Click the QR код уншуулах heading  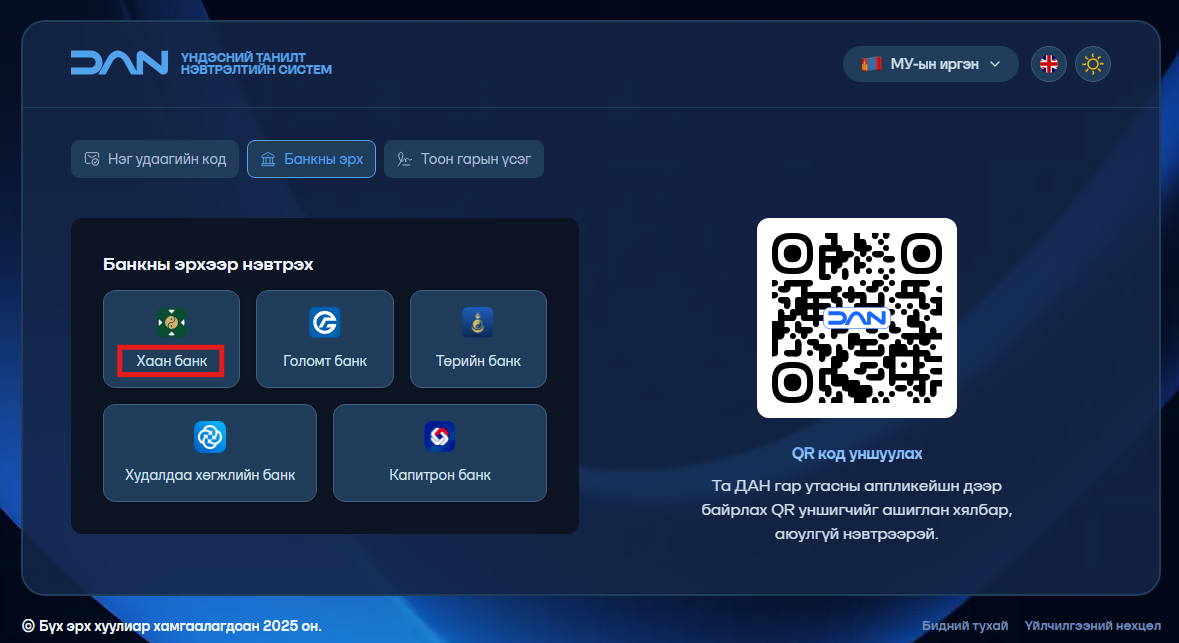click(x=856, y=453)
